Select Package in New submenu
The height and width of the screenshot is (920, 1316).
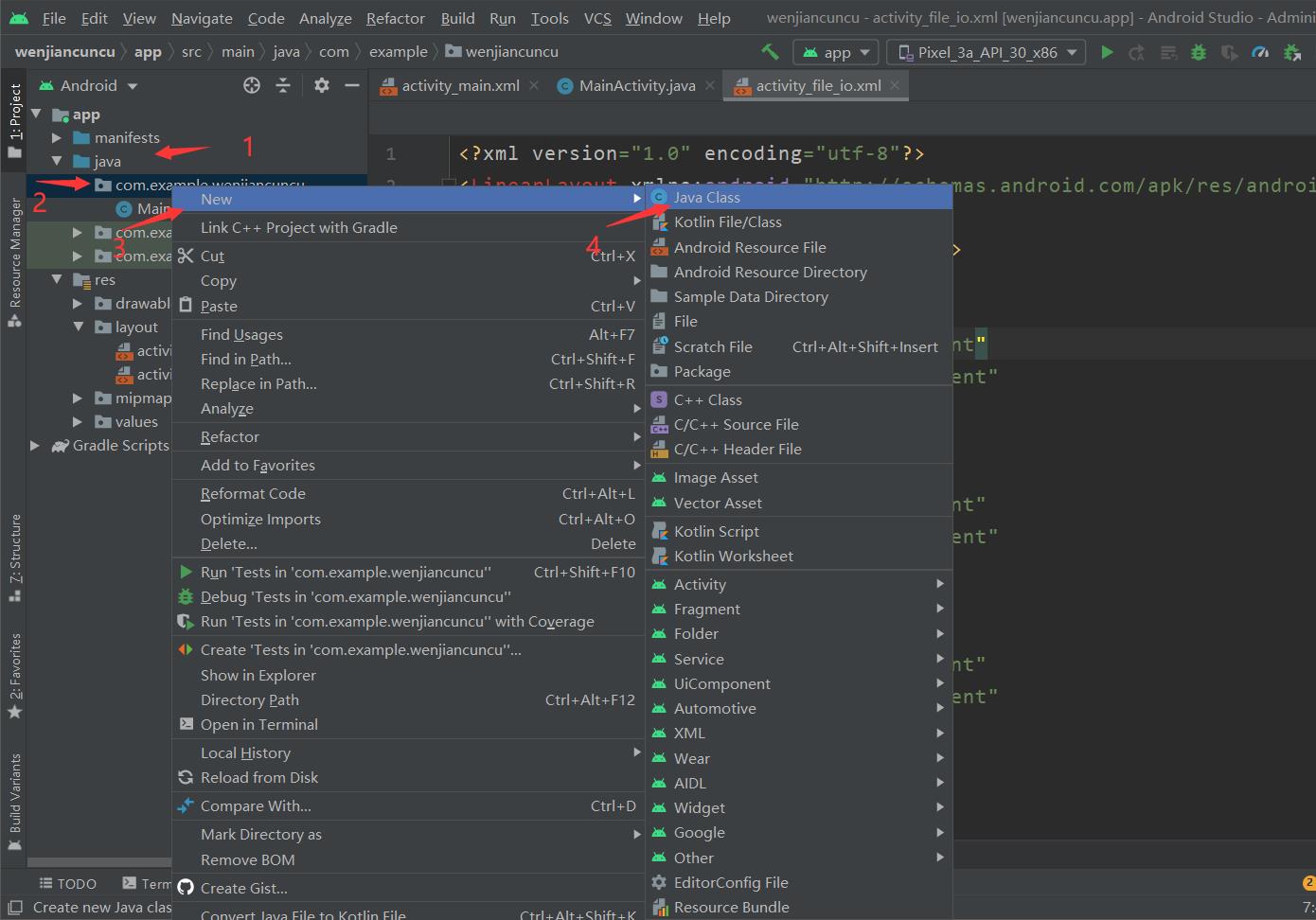(x=799, y=371)
